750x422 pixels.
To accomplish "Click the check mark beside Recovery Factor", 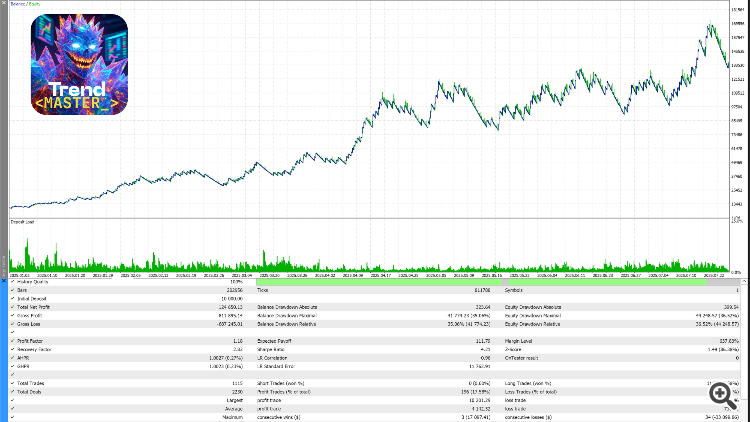I will (x=12, y=349).
